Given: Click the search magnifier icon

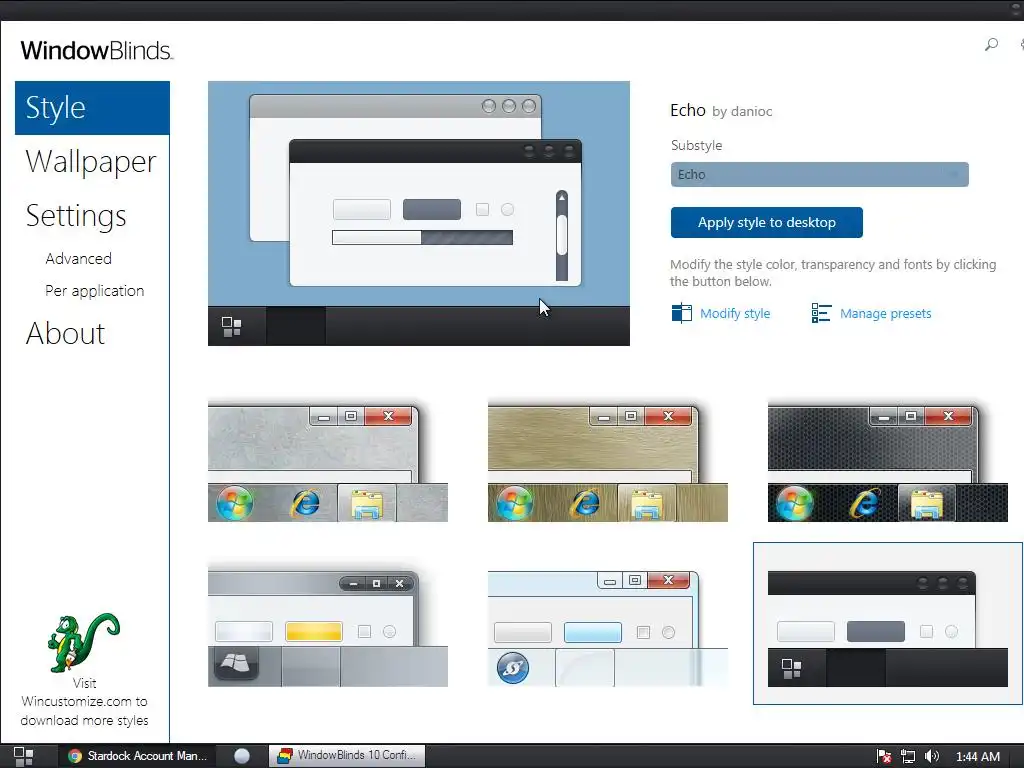Looking at the screenshot, I should 991,44.
